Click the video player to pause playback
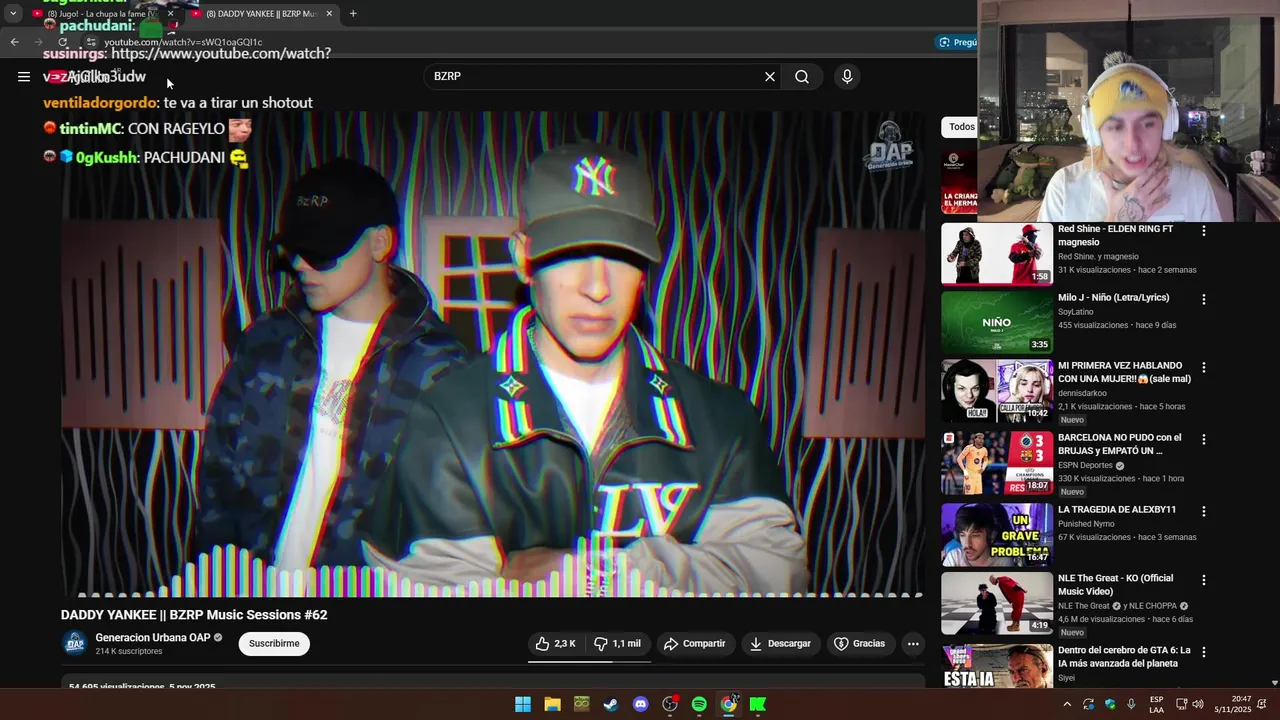 [492, 354]
